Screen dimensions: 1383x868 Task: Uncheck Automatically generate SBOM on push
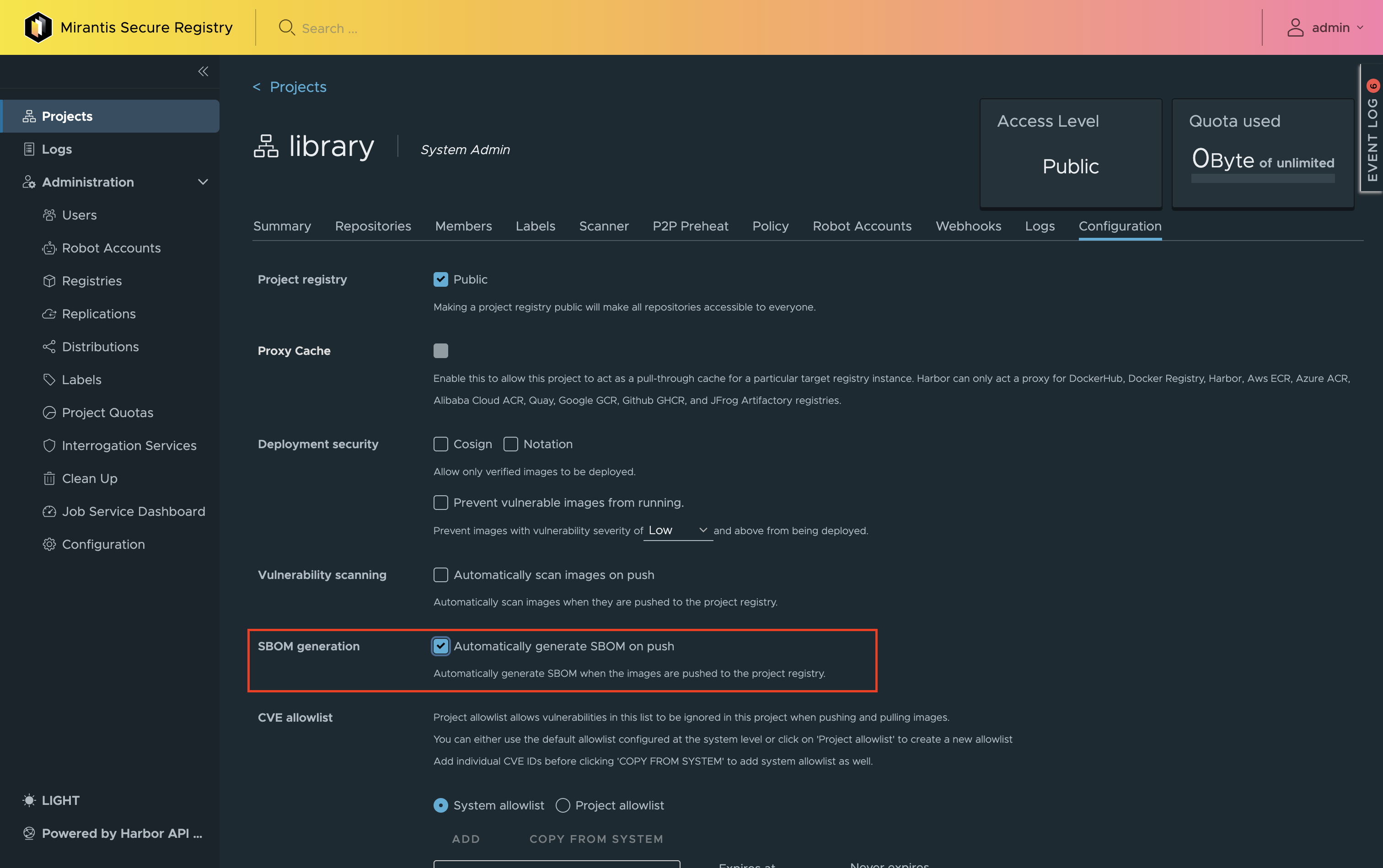(440, 646)
